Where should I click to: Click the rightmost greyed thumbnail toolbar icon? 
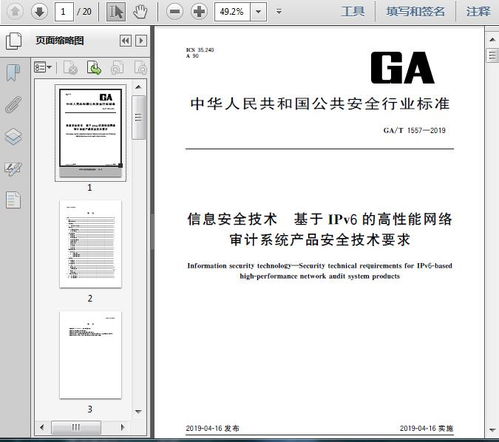(141, 68)
